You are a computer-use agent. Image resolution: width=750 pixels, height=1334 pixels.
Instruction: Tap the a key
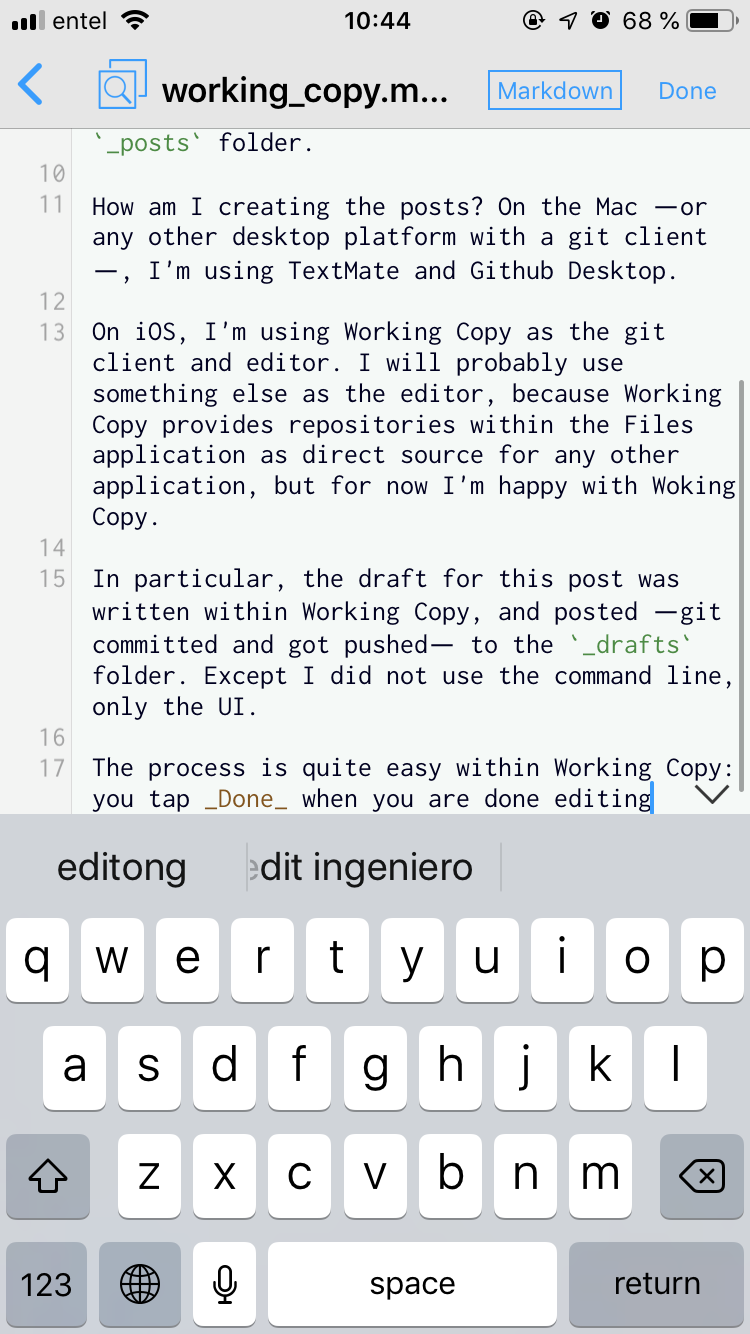[x=75, y=1069]
